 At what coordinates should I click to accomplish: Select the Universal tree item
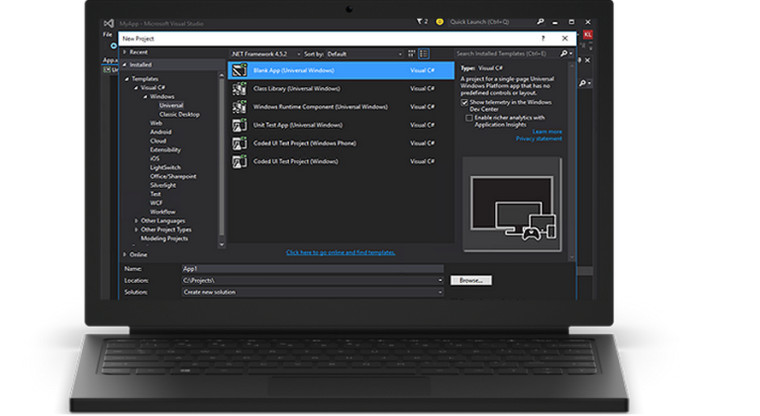171,105
